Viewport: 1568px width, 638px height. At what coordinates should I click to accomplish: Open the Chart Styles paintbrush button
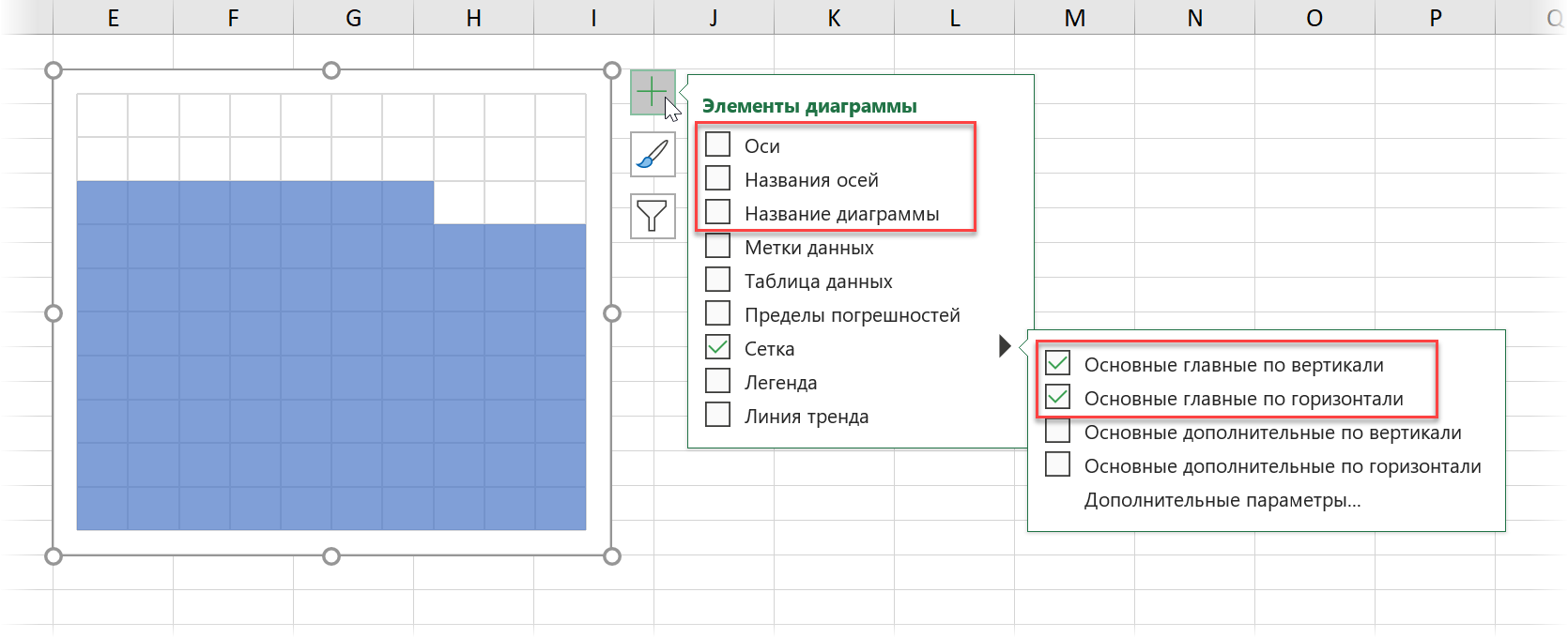tap(653, 154)
